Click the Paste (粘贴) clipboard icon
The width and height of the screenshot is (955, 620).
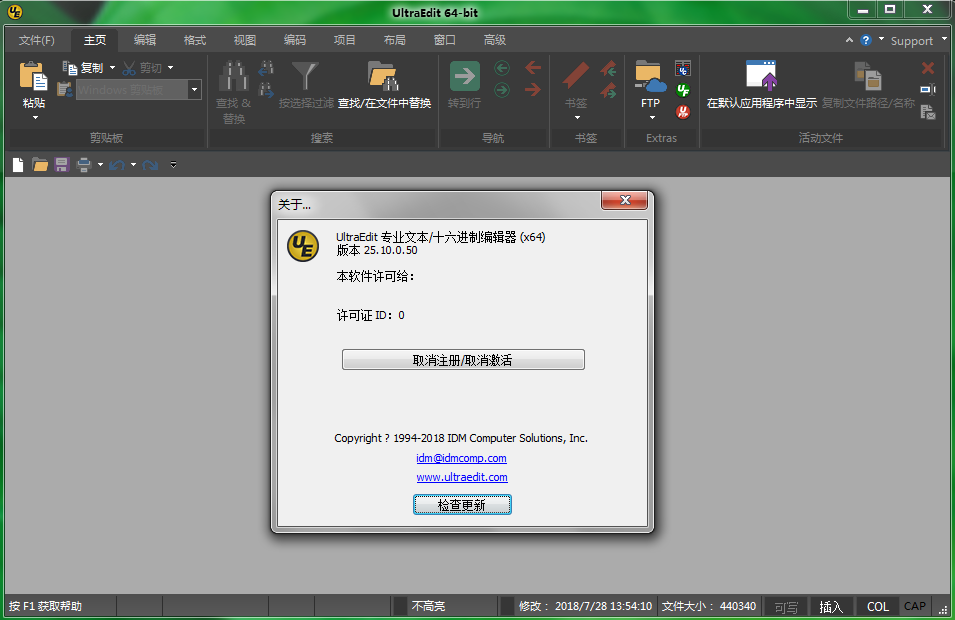[x=33, y=76]
